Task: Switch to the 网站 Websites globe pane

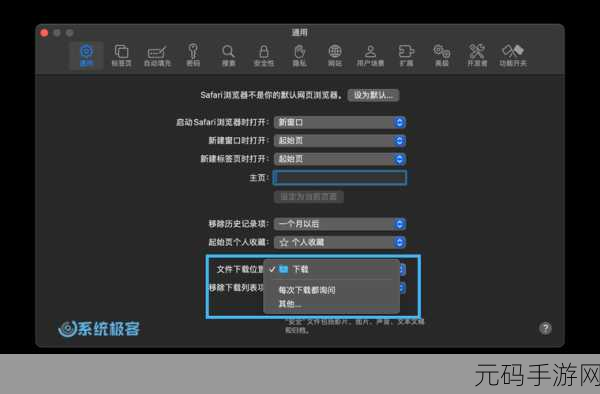Action: pyautogui.click(x=335, y=55)
